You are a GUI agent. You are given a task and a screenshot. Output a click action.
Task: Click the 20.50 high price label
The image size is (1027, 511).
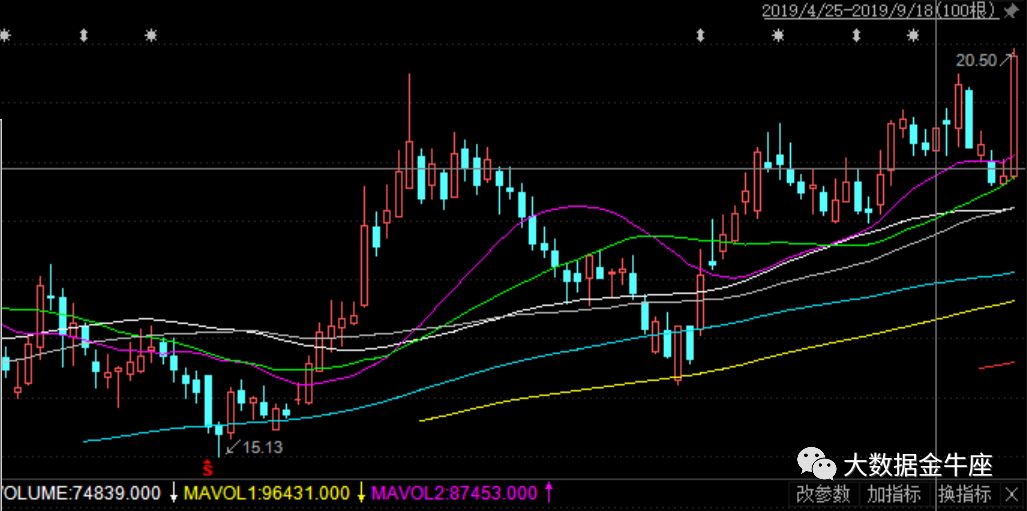pyautogui.click(x=975, y=61)
